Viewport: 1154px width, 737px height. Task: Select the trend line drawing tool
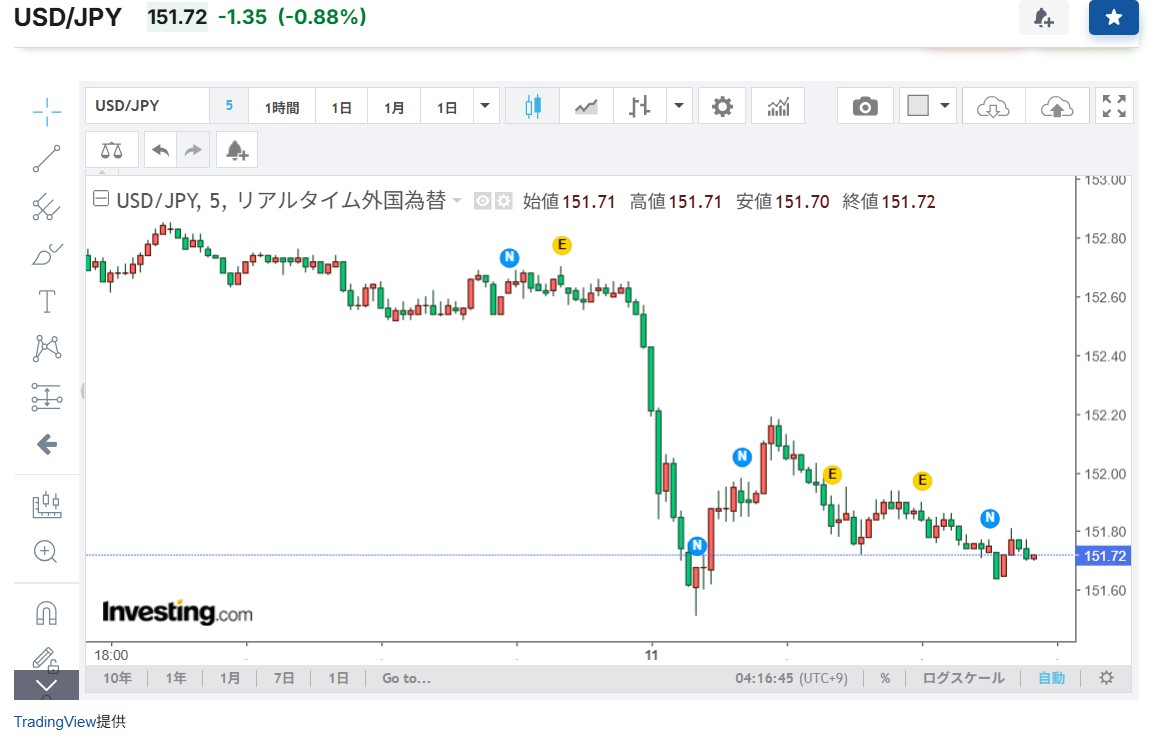tap(46, 159)
